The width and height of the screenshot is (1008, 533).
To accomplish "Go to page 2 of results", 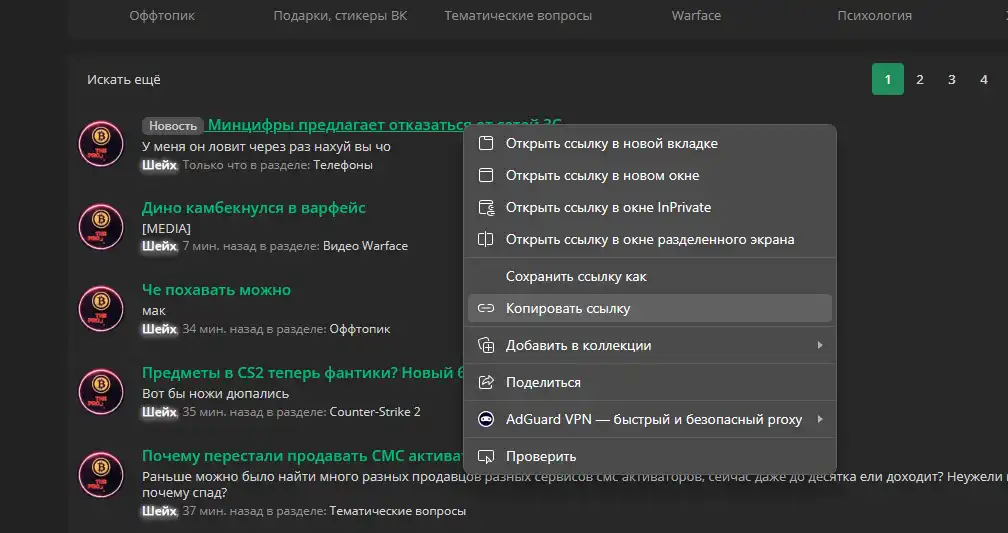I will click(920, 79).
